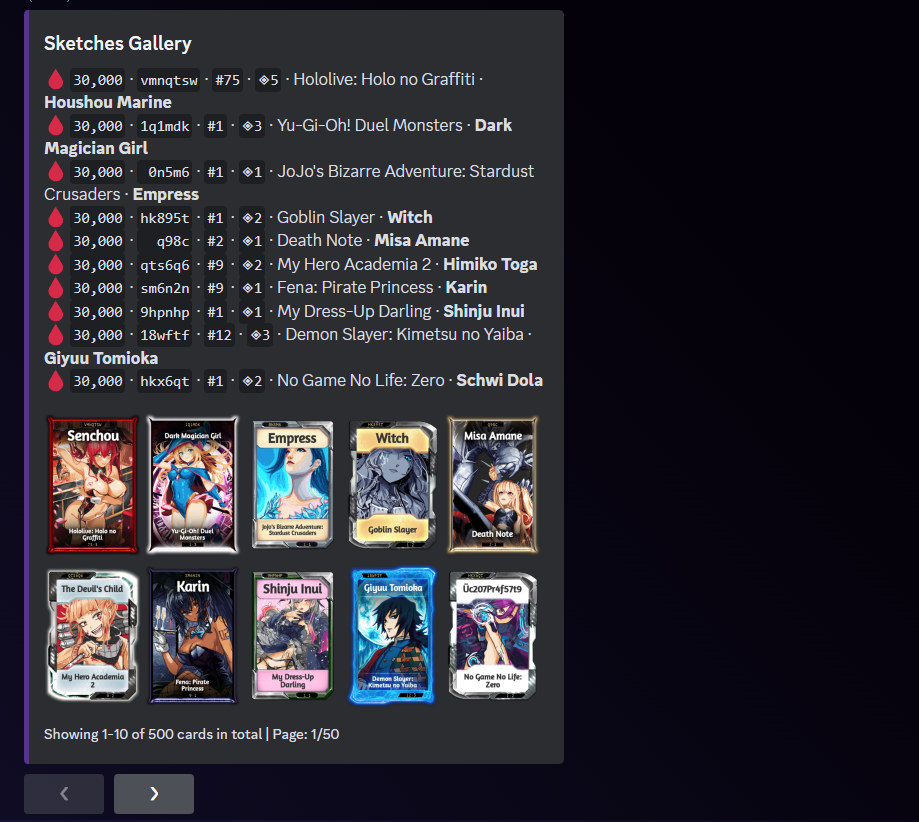The image size is (919, 822).
Task: Click the blood drop icon on Misa Amane row
Action: pyautogui.click(x=55, y=241)
